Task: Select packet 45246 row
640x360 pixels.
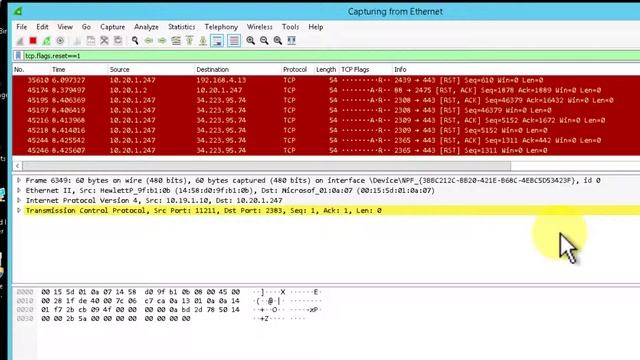Action: [326, 150]
